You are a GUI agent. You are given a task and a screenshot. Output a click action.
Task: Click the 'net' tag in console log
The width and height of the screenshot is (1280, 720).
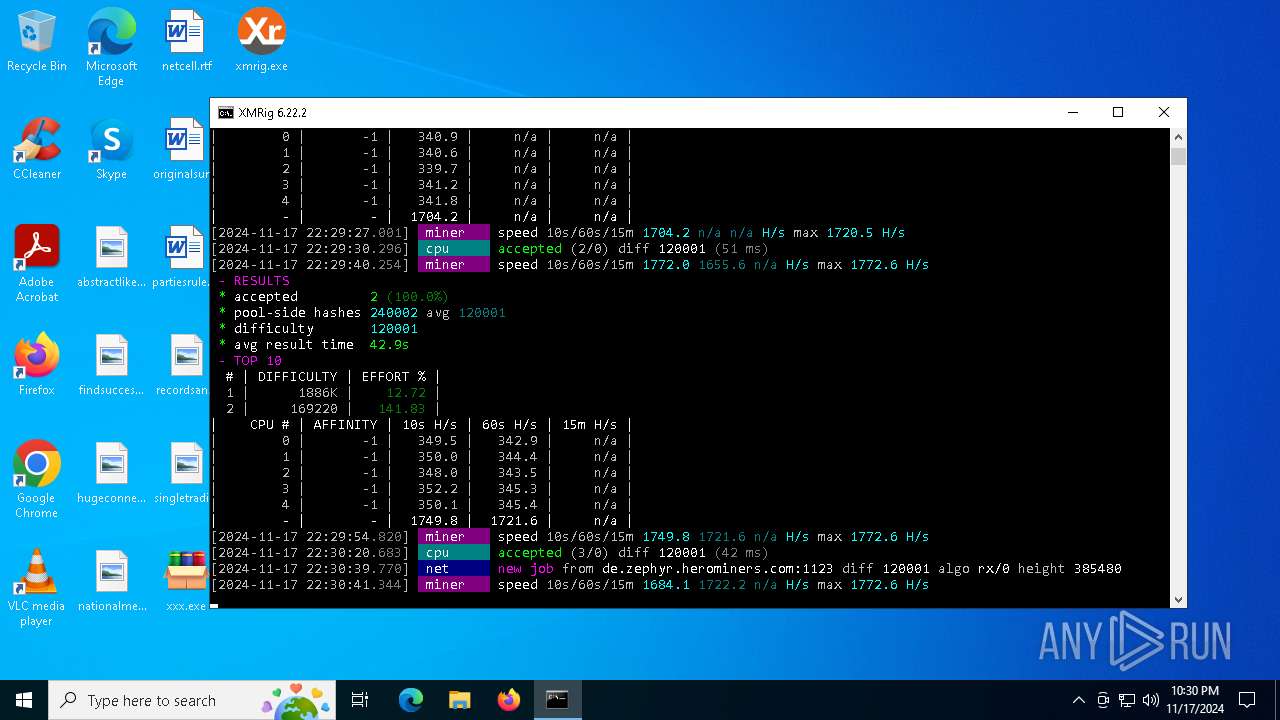coord(453,569)
